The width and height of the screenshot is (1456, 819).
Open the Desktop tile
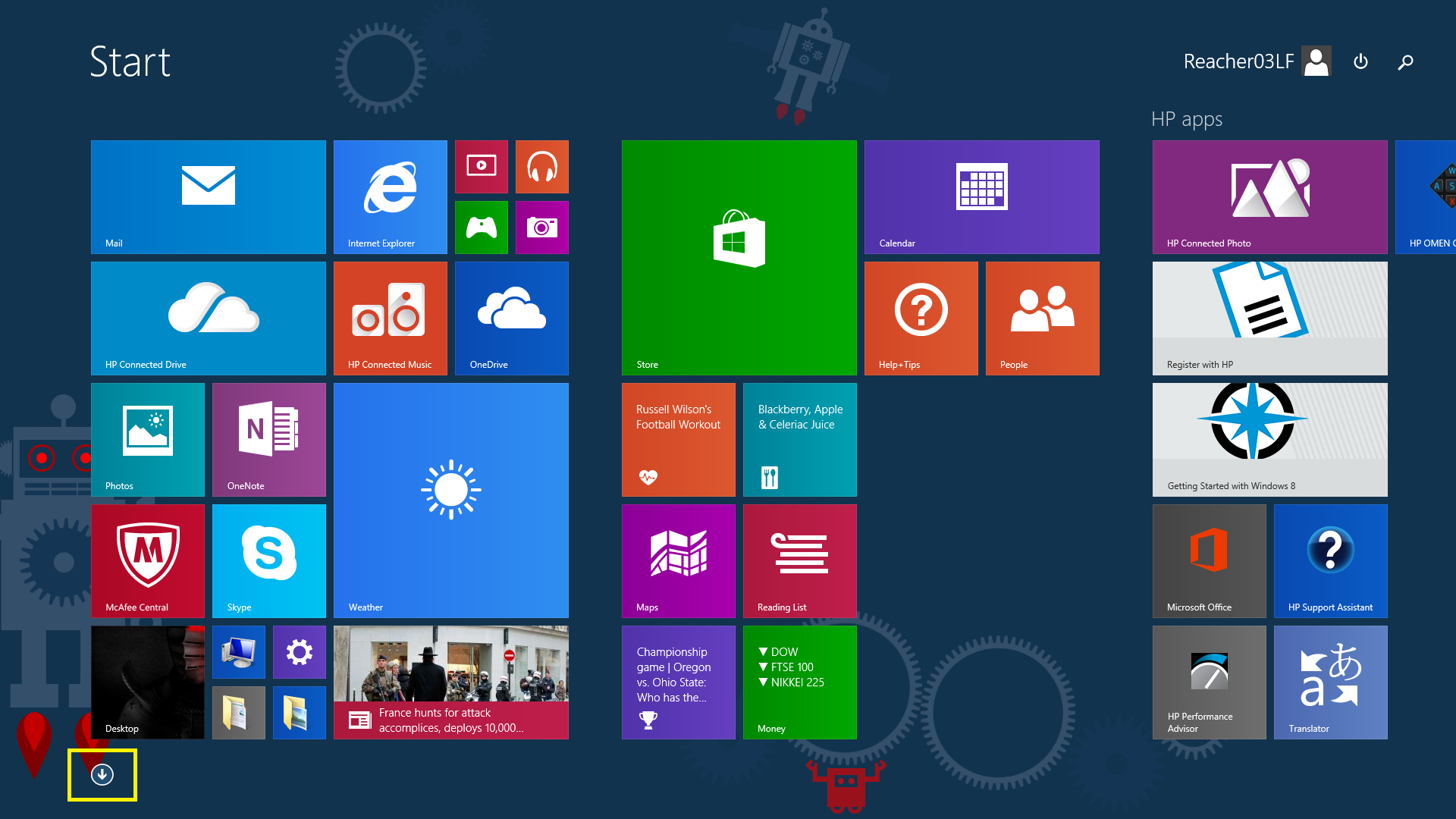pyautogui.click(x=148, y=682)
